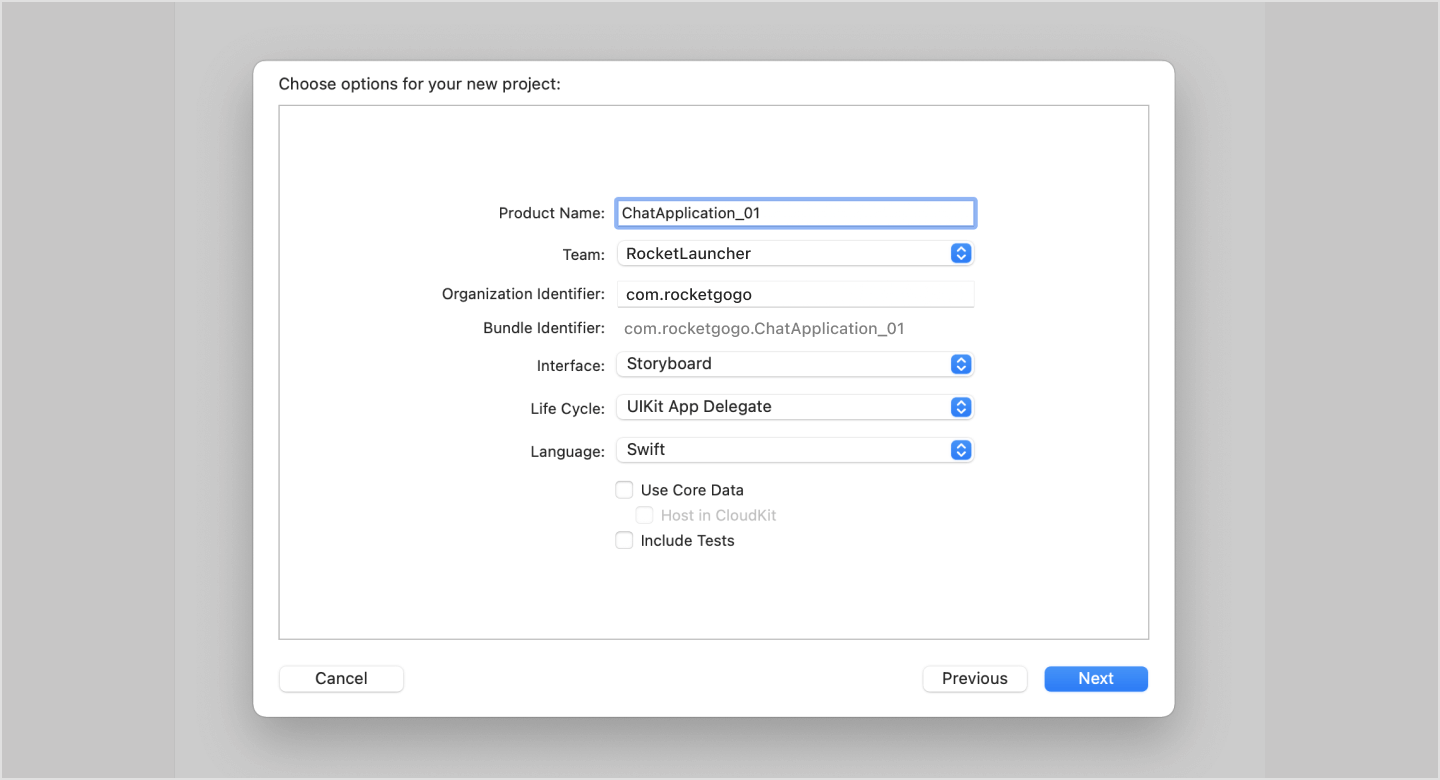1440x780 pixels.
Task: Click the Interface popup chevron icon
Action: point(960,364)
